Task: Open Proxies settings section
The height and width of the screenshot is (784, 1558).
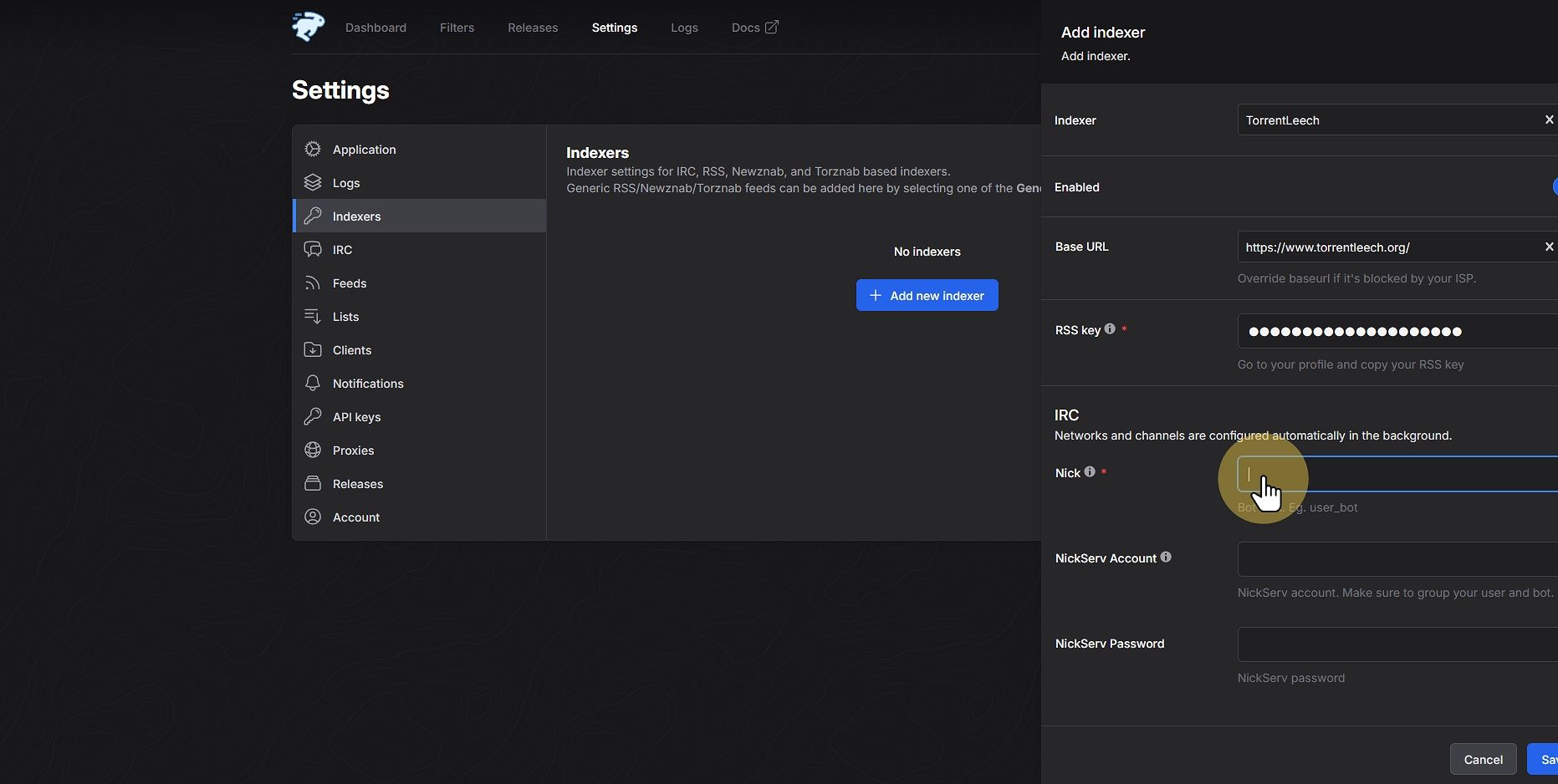Action: (419, 450)
